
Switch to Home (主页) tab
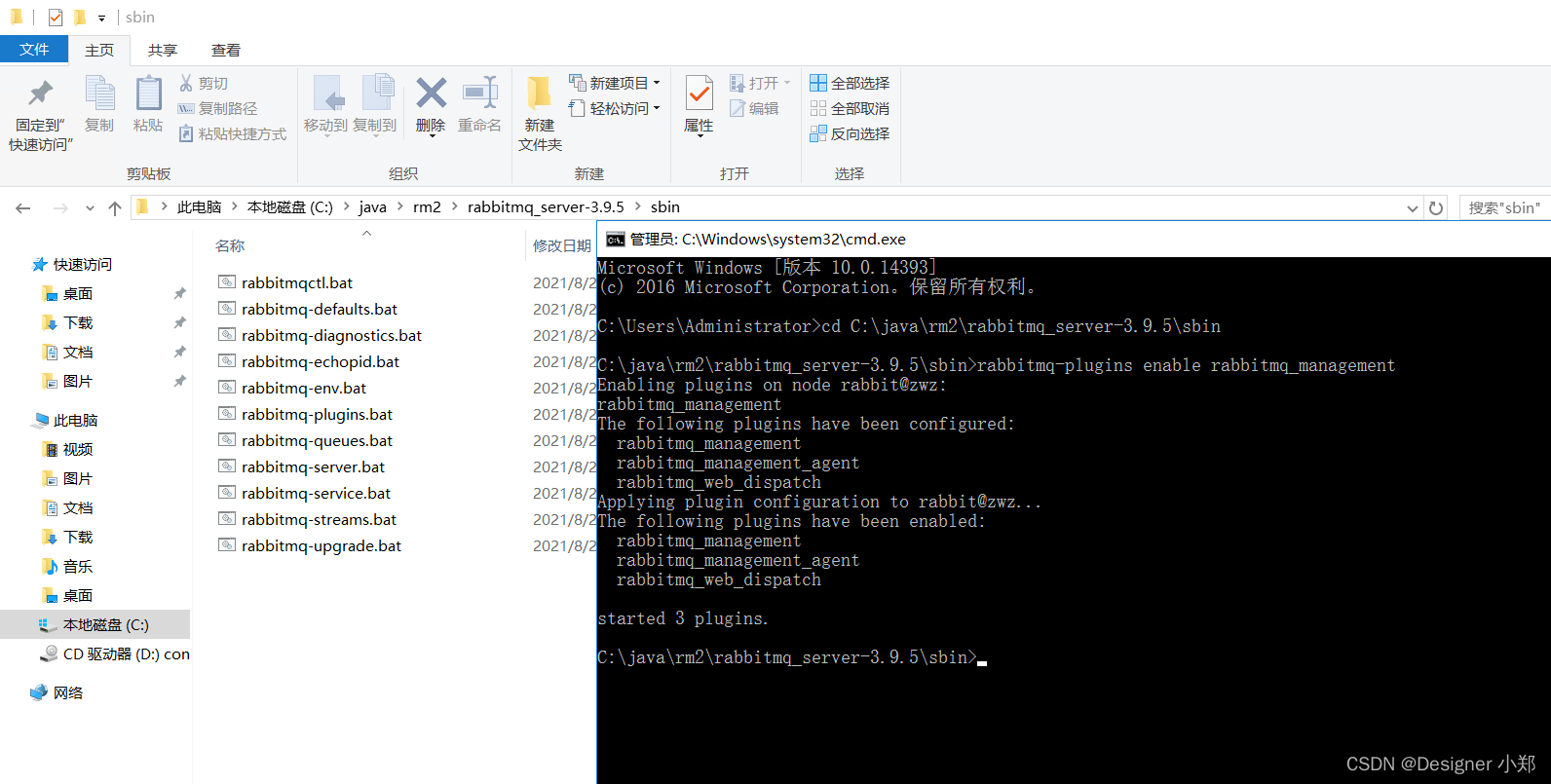pyautogui.click(x=99, y=50)
